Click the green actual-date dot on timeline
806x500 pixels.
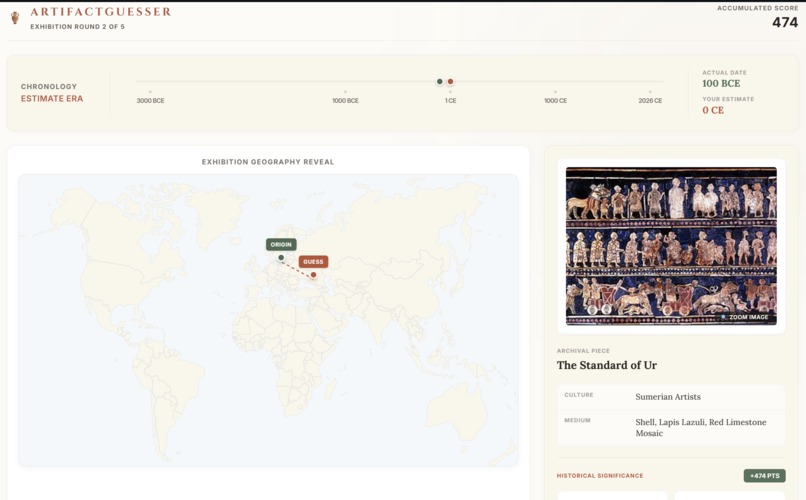click(439, 81)
